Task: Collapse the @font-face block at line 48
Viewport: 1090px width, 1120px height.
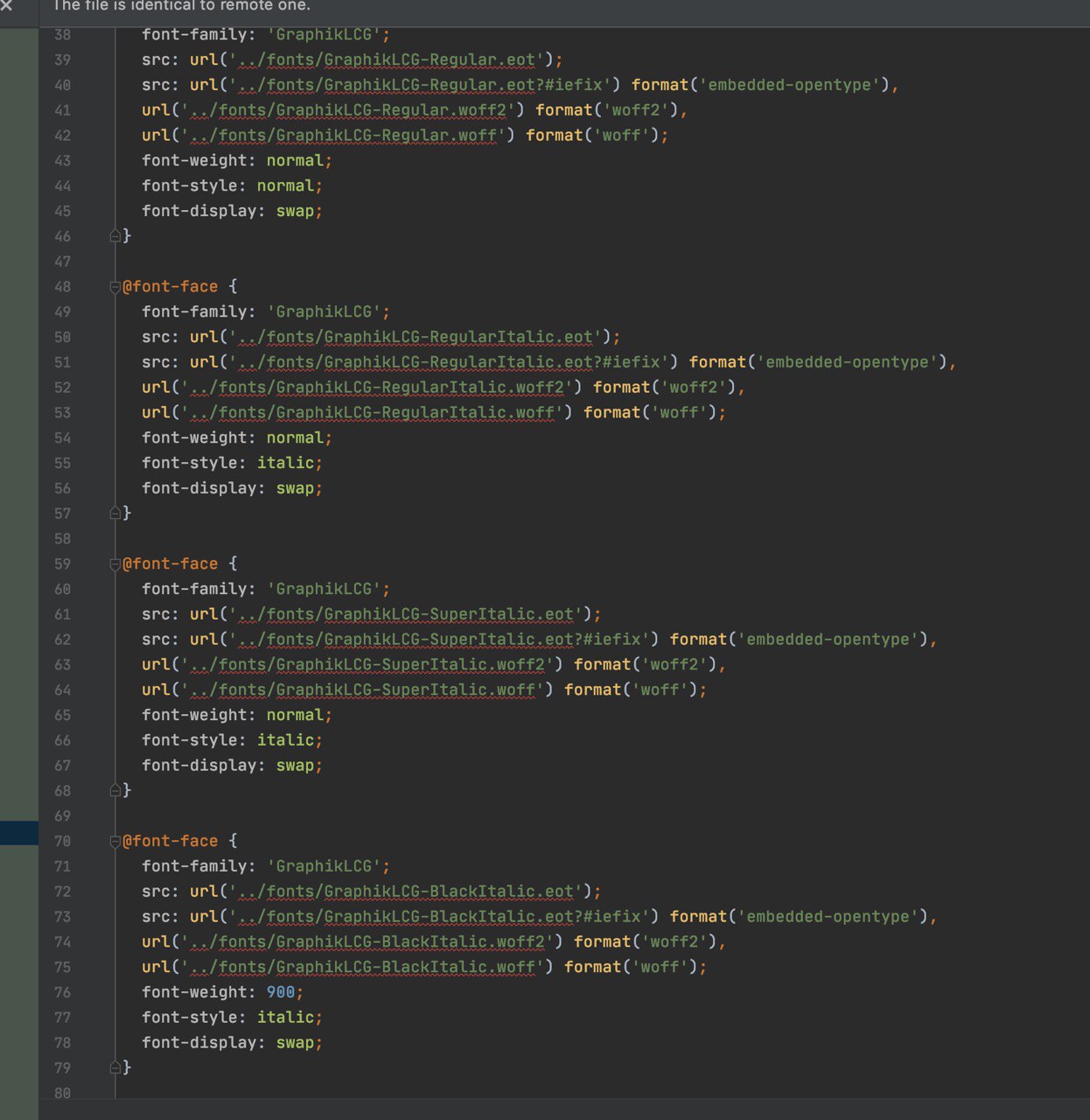Action: (x=115, y=287)
